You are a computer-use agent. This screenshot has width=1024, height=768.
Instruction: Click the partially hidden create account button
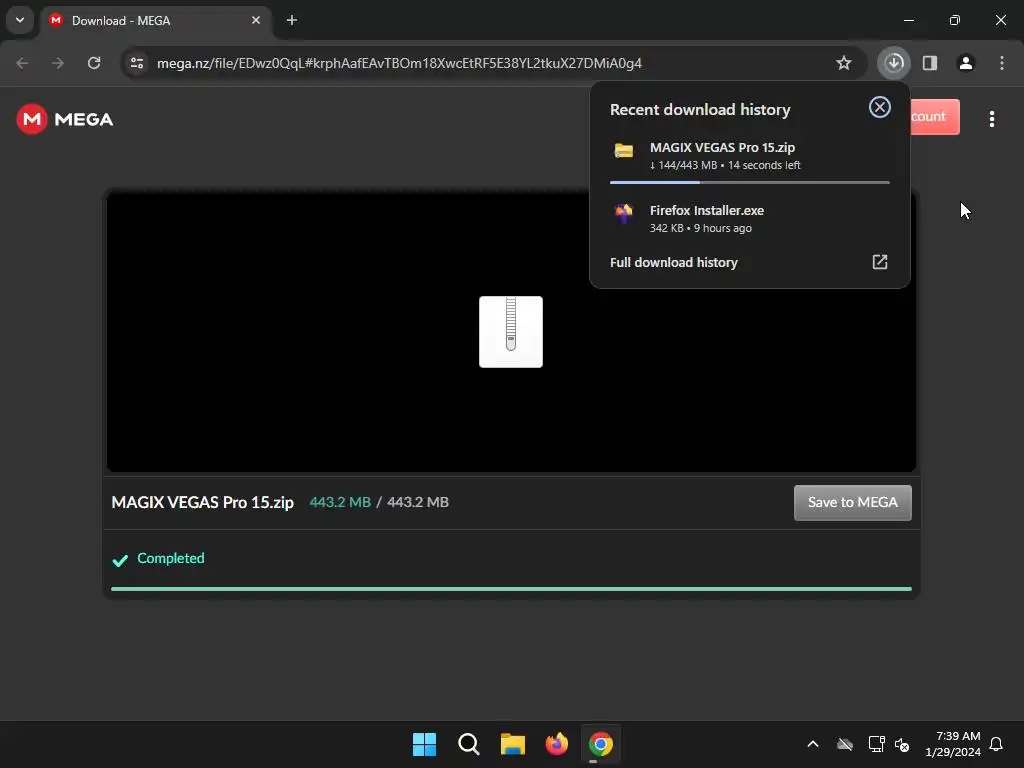pos(935,117)
